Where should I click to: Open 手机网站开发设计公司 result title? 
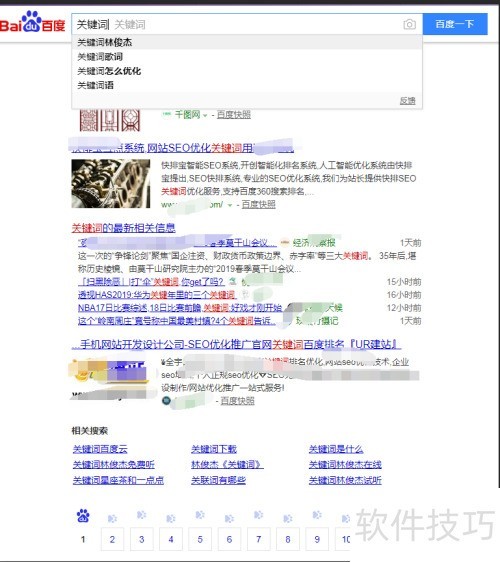[236, 344]
